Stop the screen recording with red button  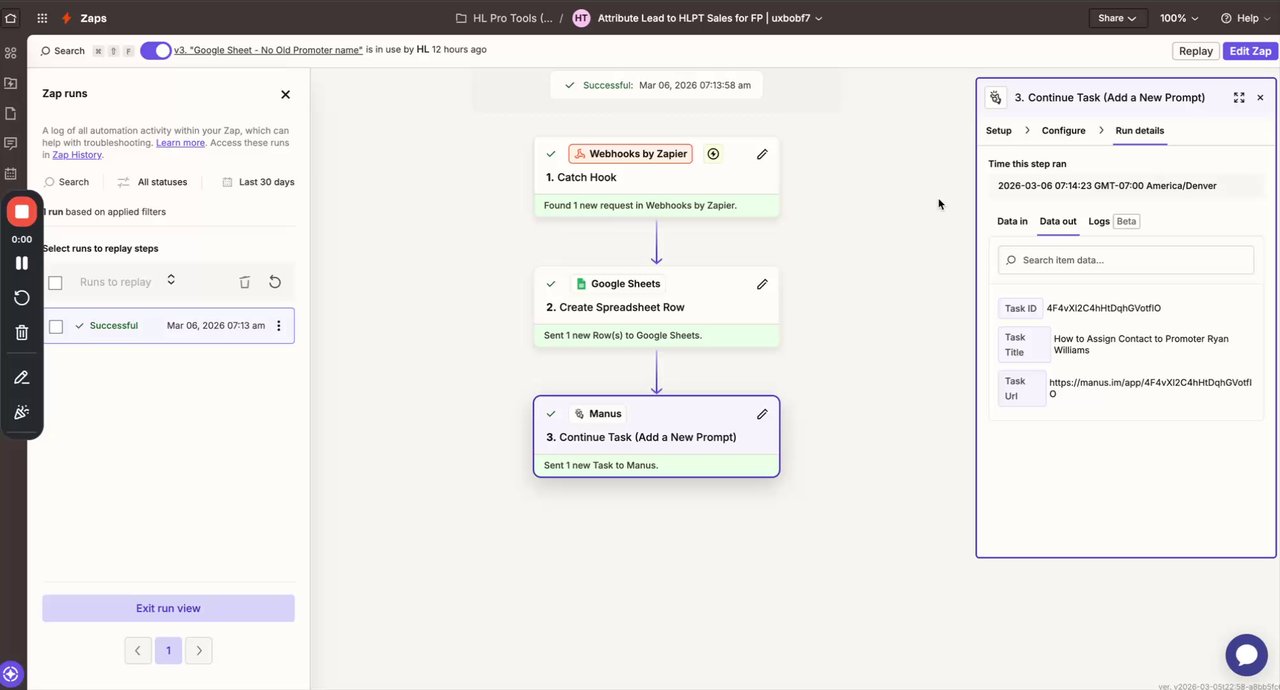21,212
